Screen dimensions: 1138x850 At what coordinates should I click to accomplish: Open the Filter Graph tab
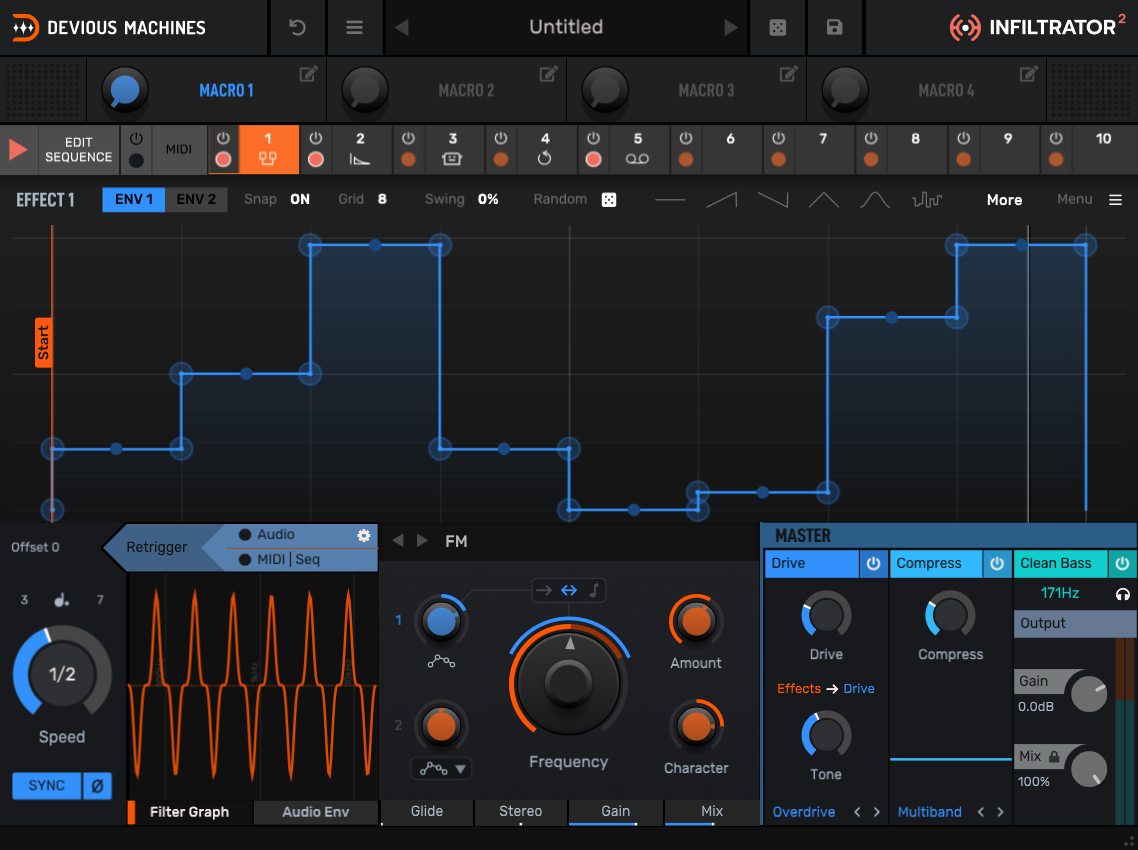[189, 812]
